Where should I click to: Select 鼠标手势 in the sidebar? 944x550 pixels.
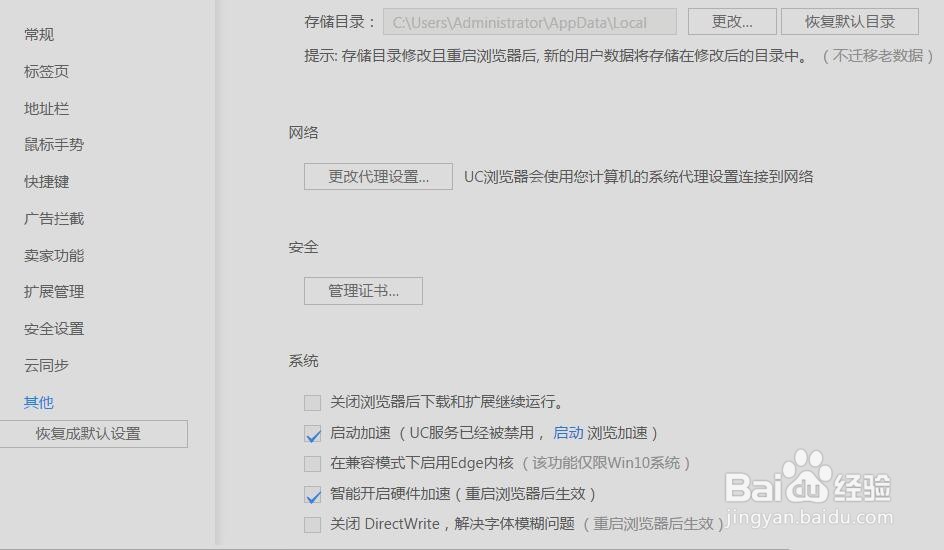[54, 145]
